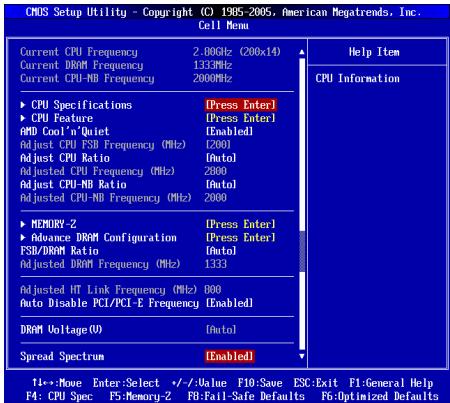
Task: Click the ESC:Exit hint
Action: tap(315, 383)
